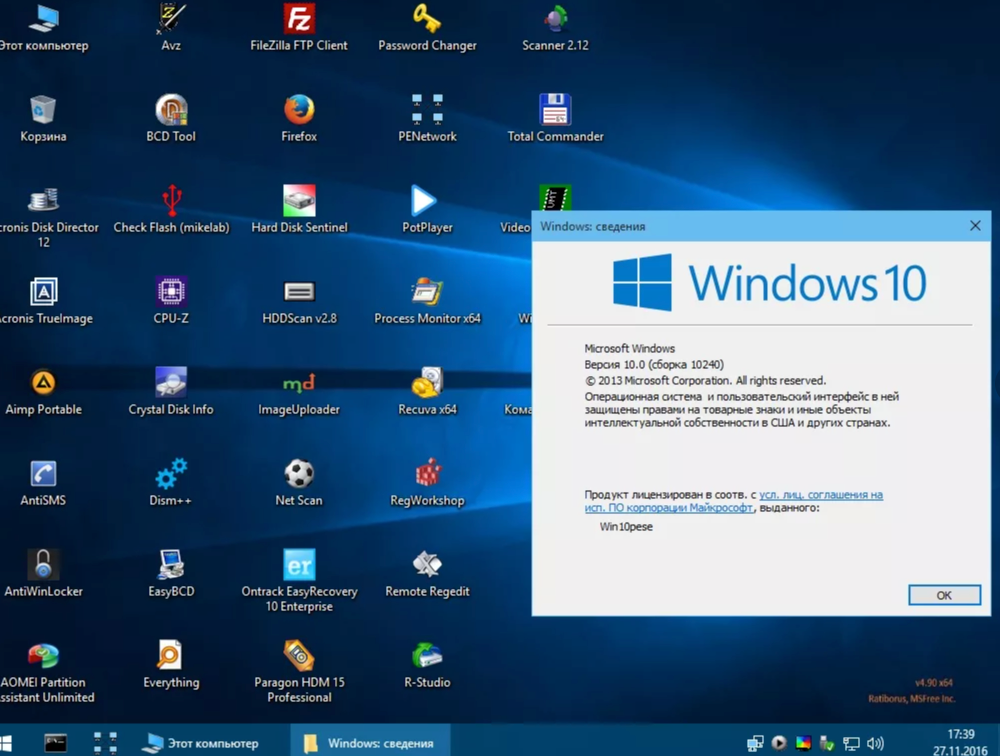Open AntiWinLocker desktop icon
The image size is (1000, 756).
click(x=43, y=574)
